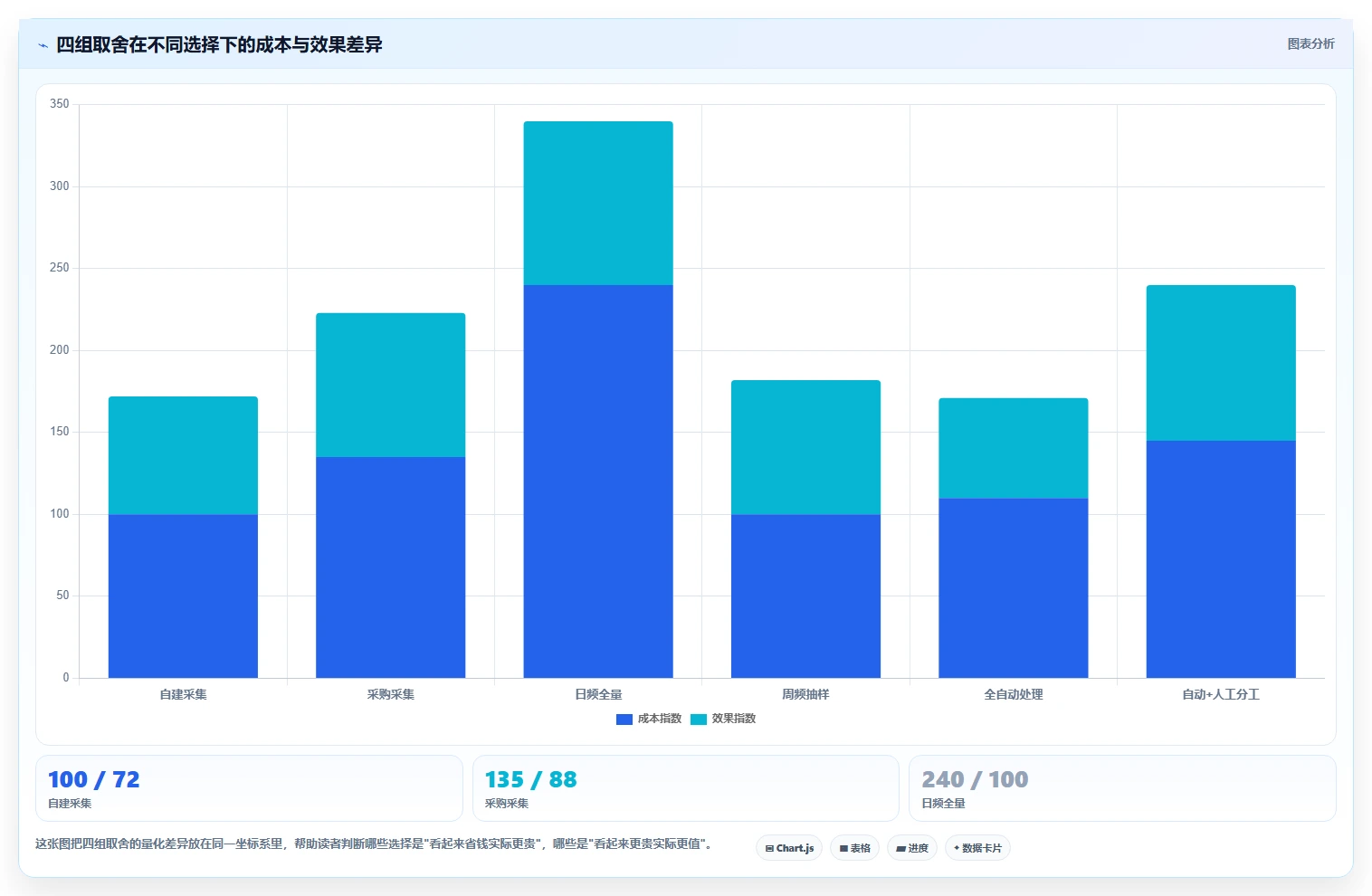Image resolution: width=1372 pixels, height=896 pixels.
Task: Click the y-axis value 350
Action: coord(59,104)
